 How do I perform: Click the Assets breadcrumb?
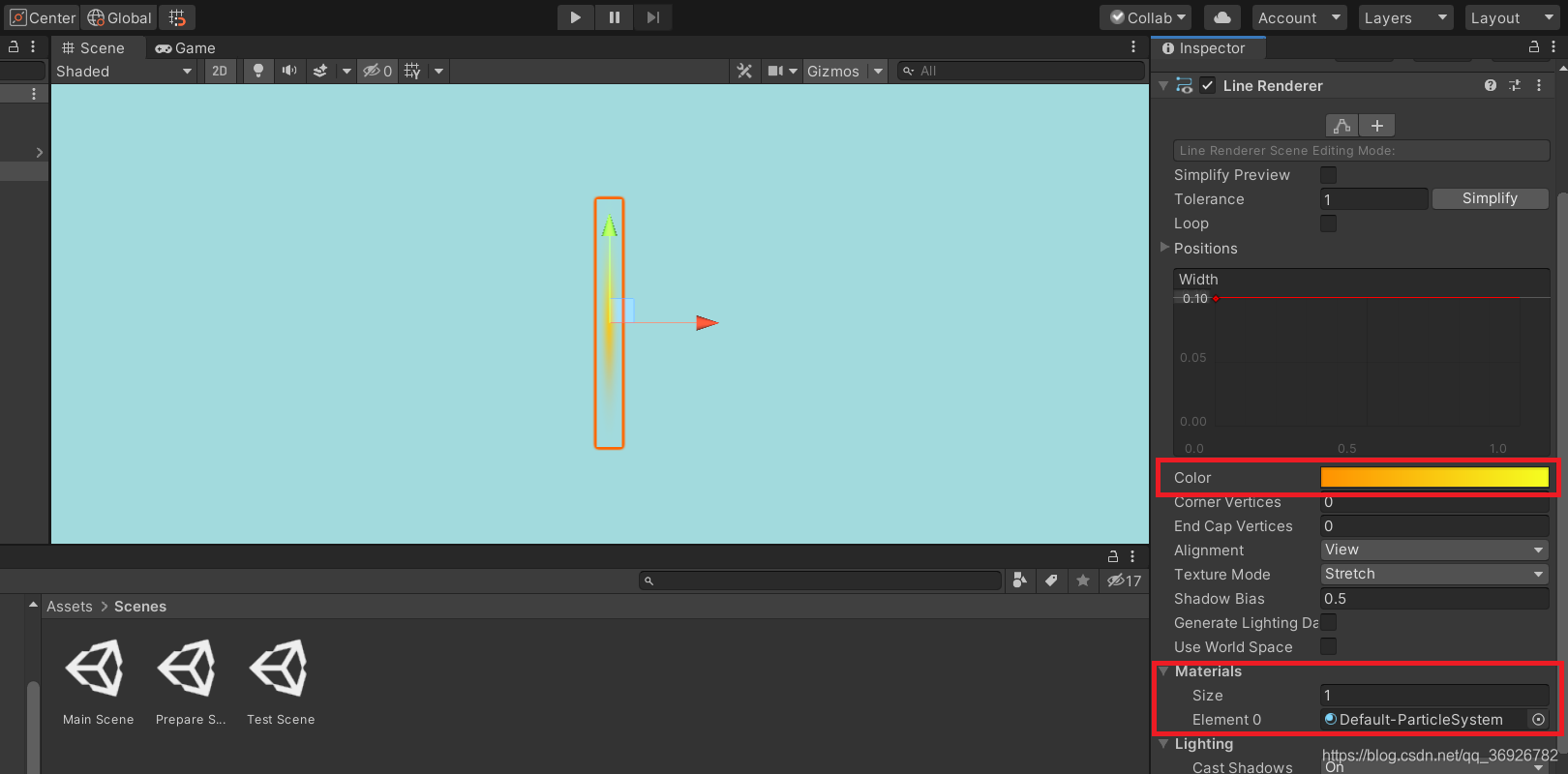pos(70,607)
